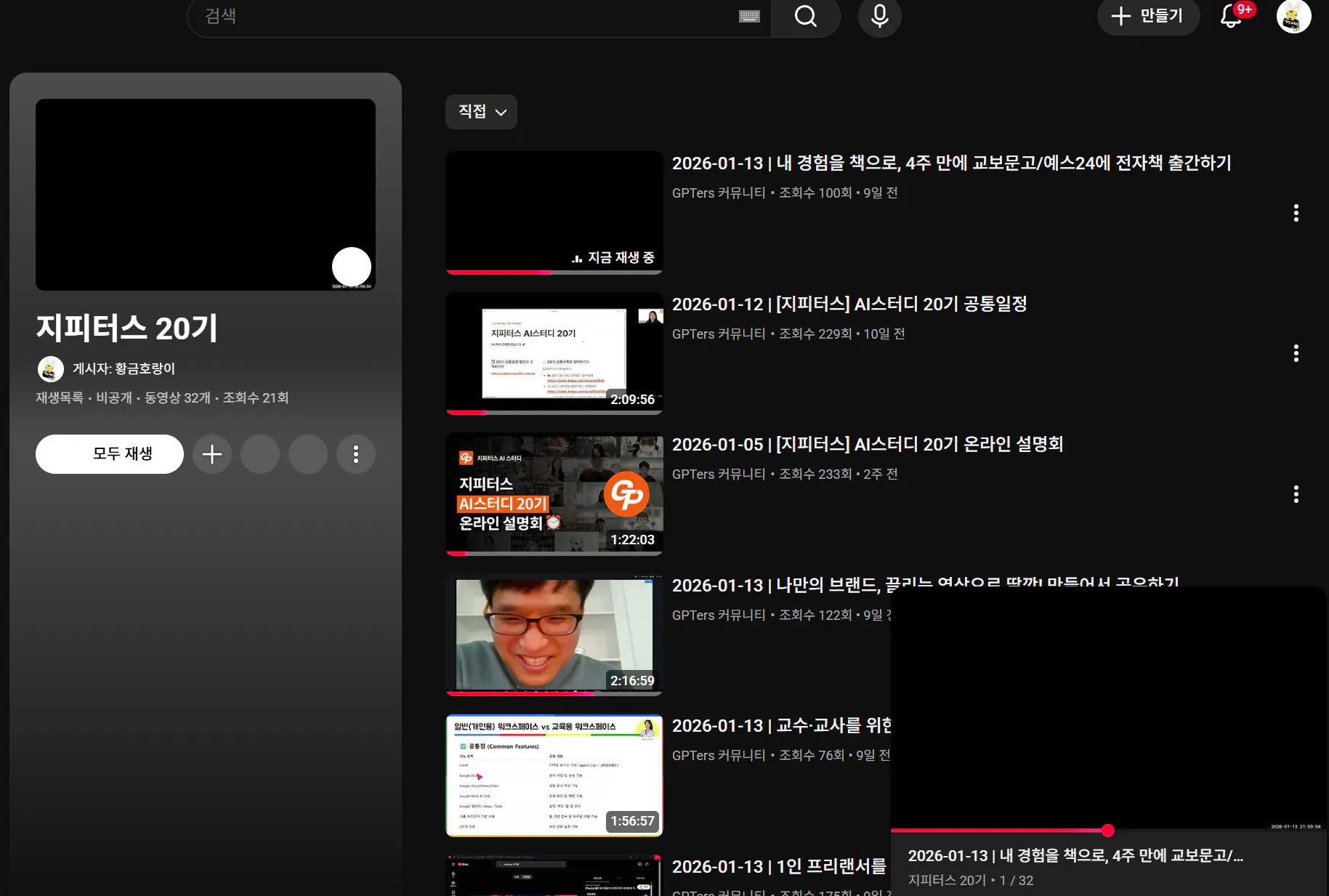Open three-dot menu on the first video
The image size is (1329, 896).
pyautogui.click(x=1296, y=213)
